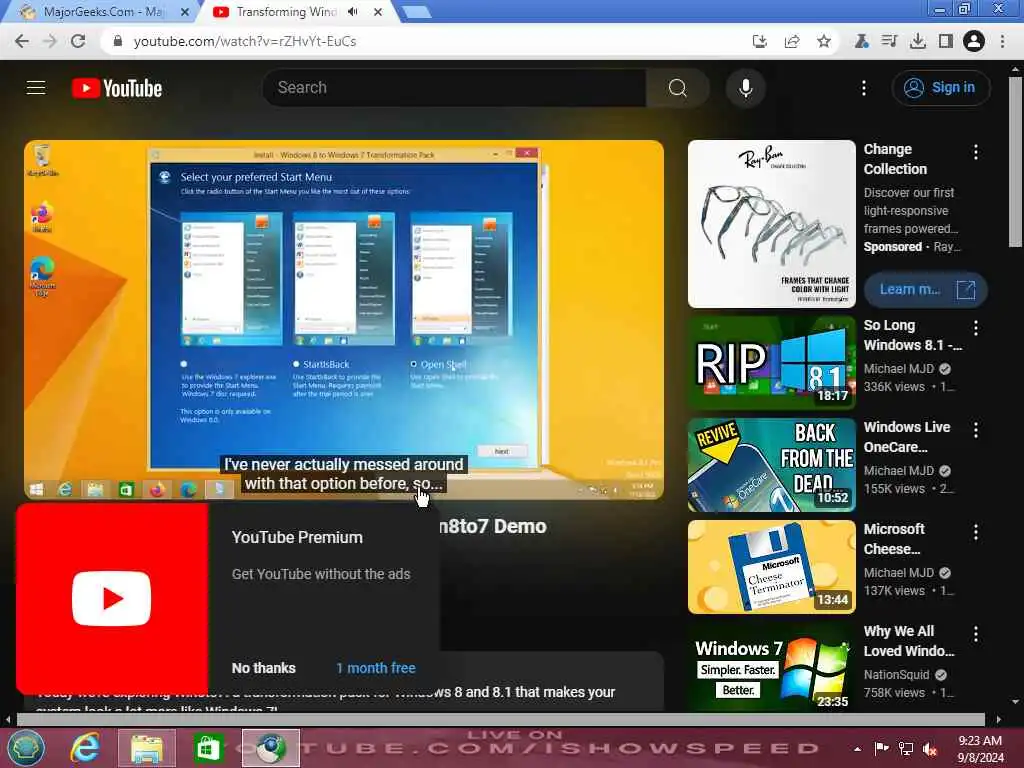Image resolution: width=1024 pixels, height=768 pixels.
Task: Play the Windows 7 Simpler Faster thumbnail
Action: point(772,666)
